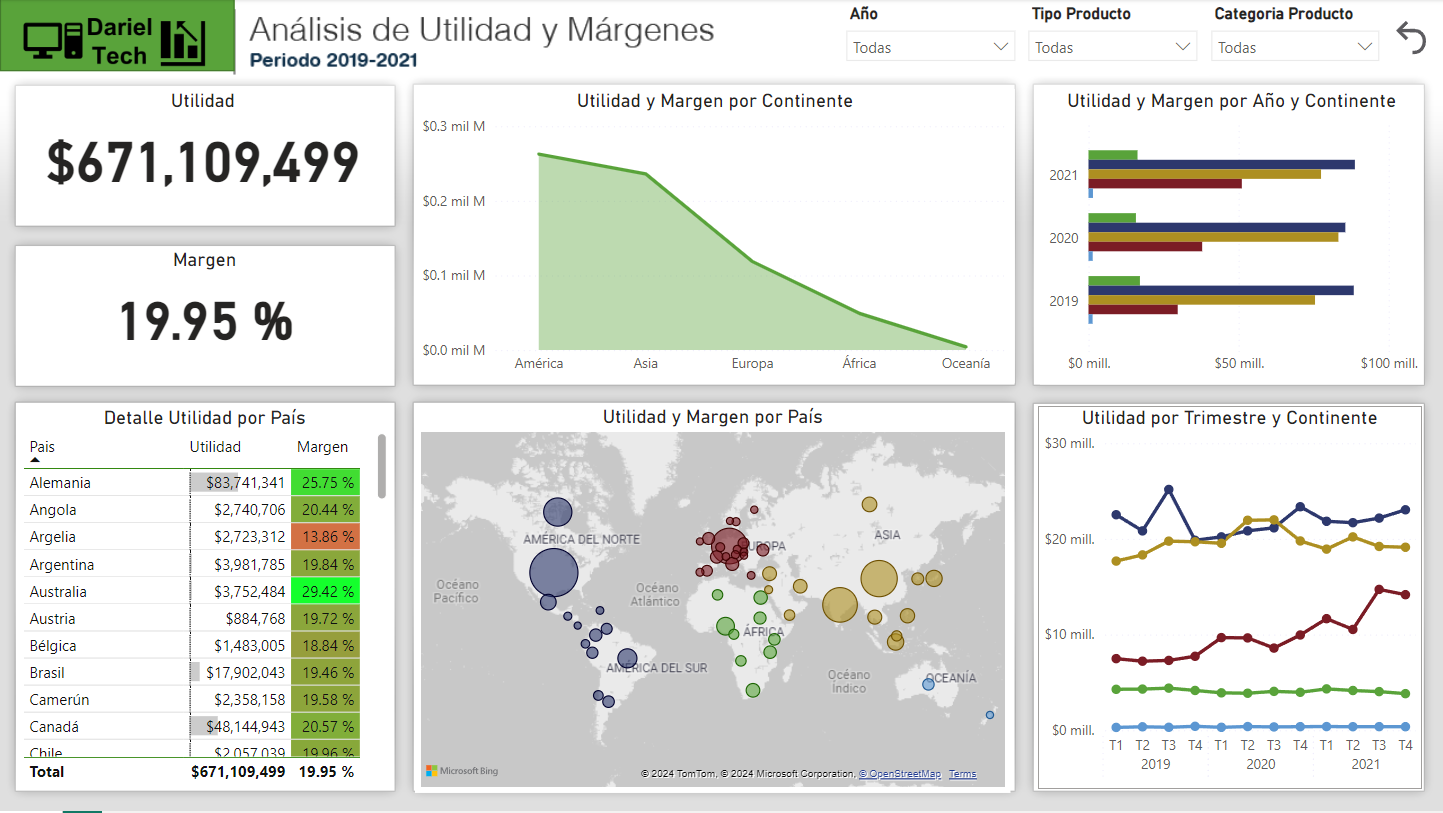Click the table's vertical scrollbar
Image resolution: width=1443 pixels, height=813 pixels.
(x=381, y=466)
